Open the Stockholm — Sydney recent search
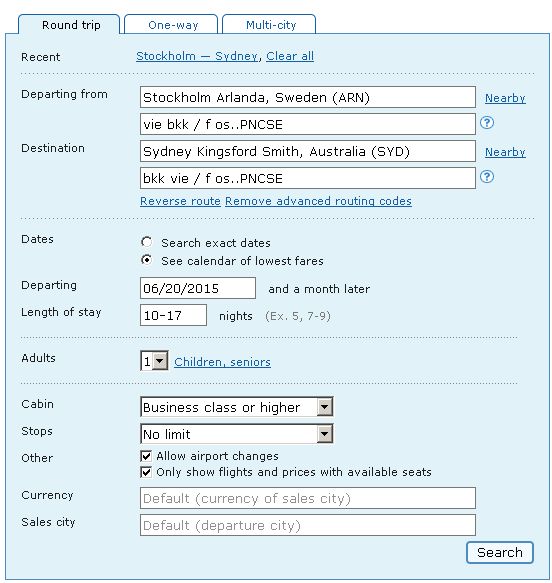The width and height of the screenshot is (552, 583). [x=197, y=56]
